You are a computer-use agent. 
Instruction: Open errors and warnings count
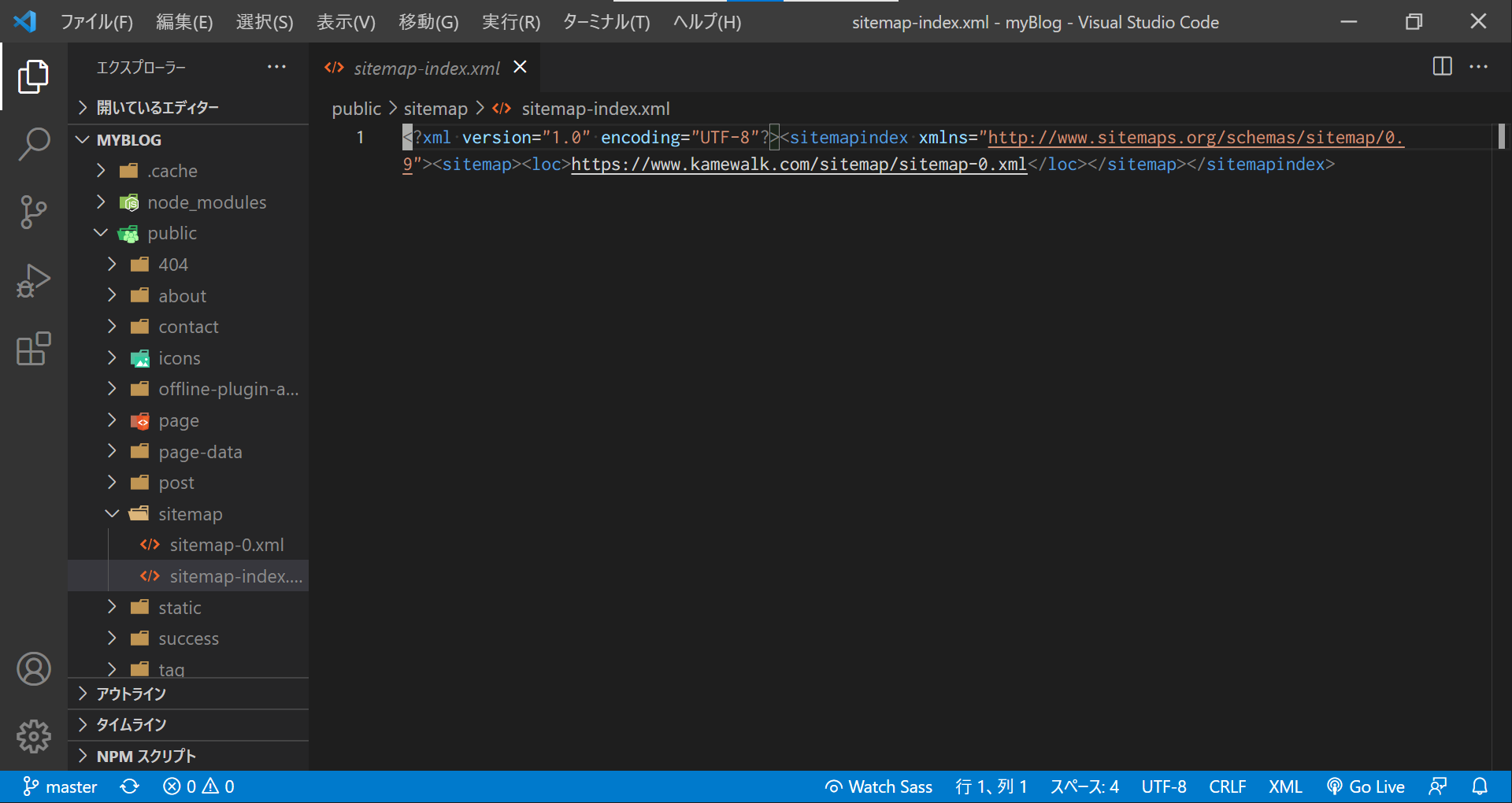pos(198,786)
